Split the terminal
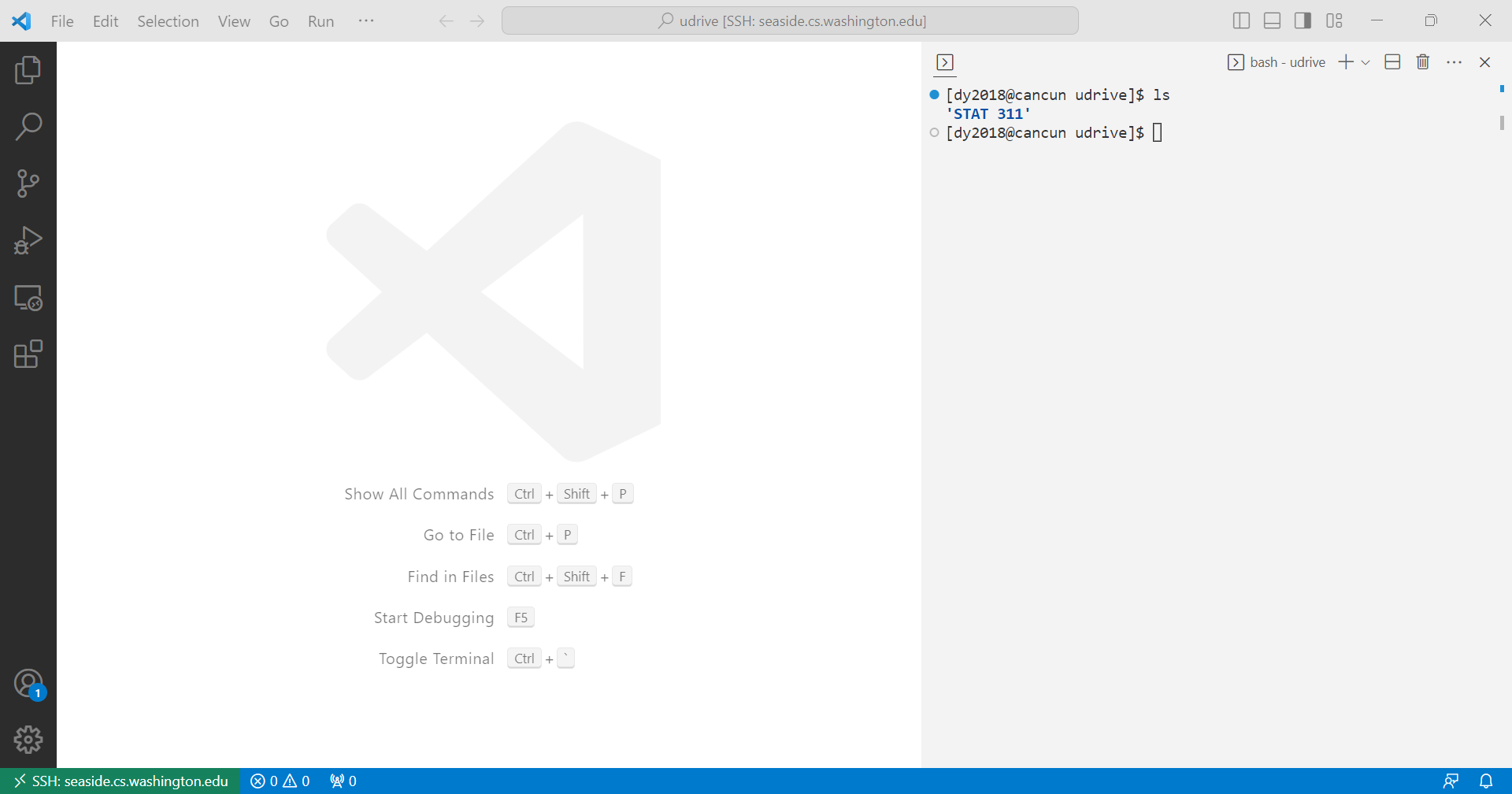1512x794 pixels. [x=1392, y=62]
